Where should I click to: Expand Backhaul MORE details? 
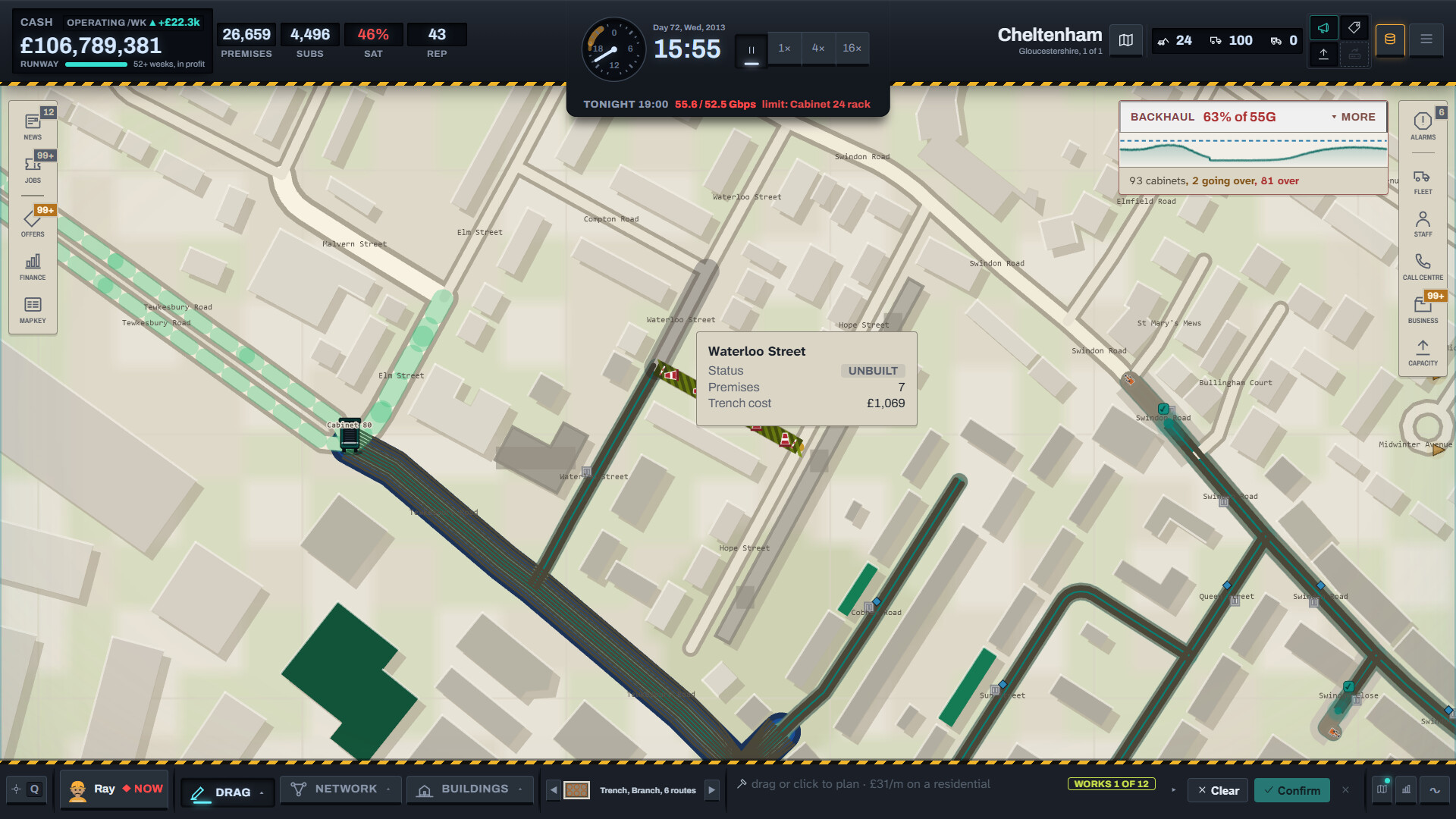tap(1354, 117)
